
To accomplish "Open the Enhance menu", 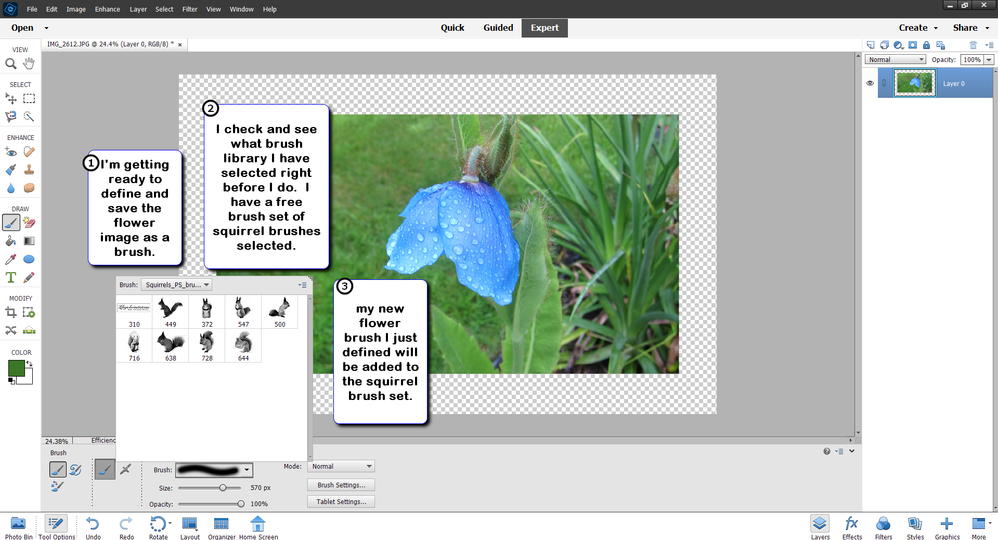I will click(x=107, y=9).
